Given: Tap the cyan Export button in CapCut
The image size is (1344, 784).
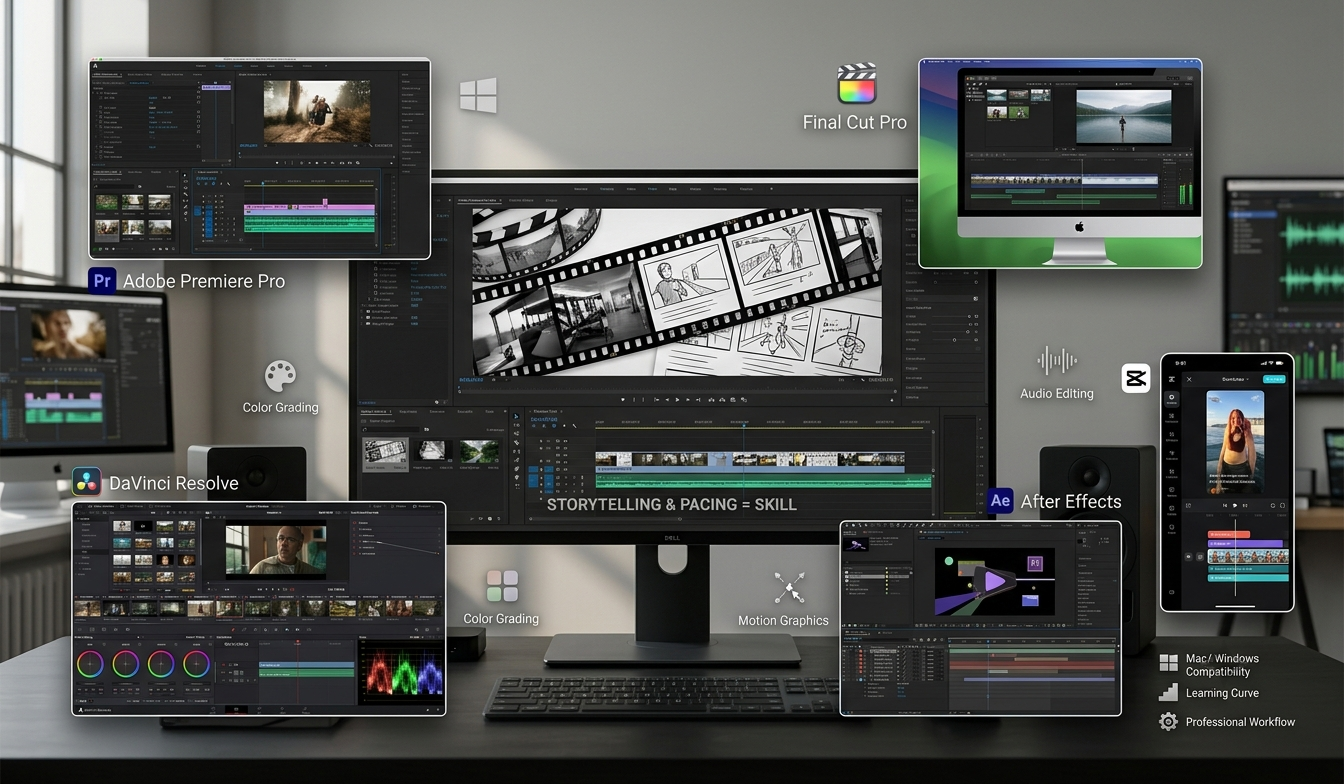Looking at the screenshot, I should pyautogui.click(x=1274, y=379).
